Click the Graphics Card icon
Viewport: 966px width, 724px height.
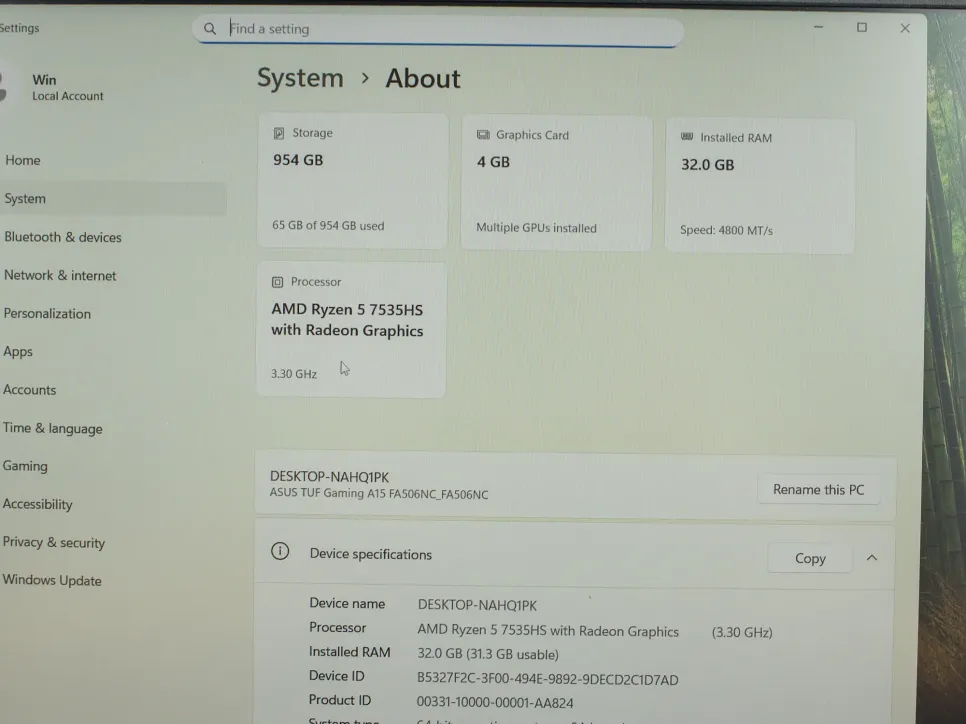pos(483,135)
